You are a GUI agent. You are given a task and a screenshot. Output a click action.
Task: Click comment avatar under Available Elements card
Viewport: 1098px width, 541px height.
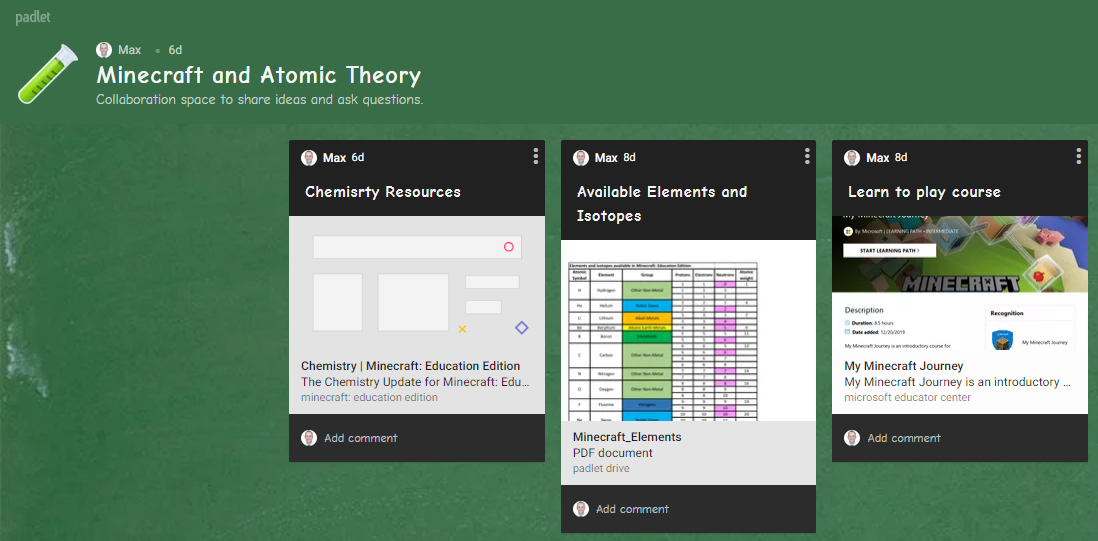point(581,509)
